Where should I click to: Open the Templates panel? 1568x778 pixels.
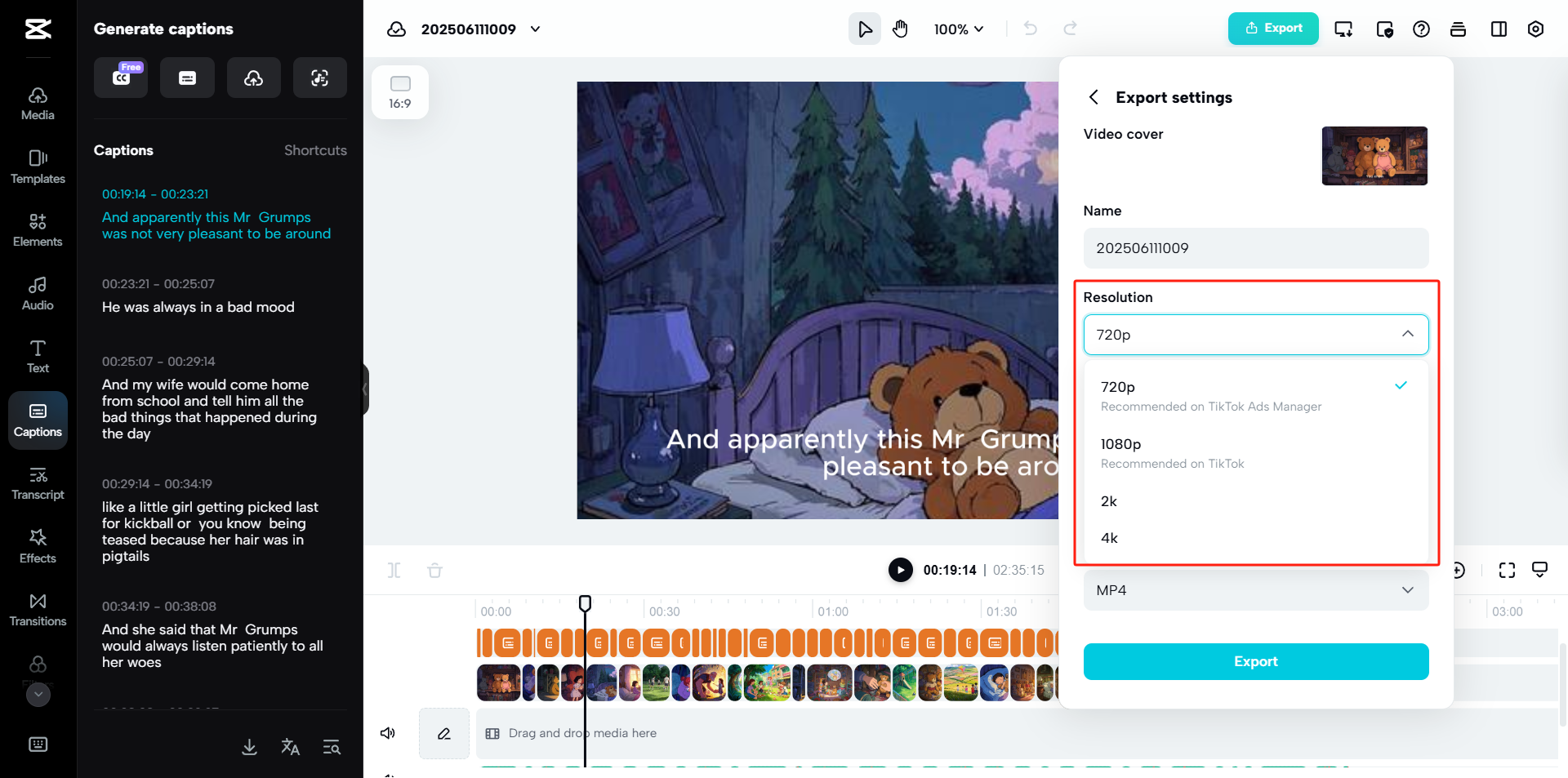click(38, 167)
